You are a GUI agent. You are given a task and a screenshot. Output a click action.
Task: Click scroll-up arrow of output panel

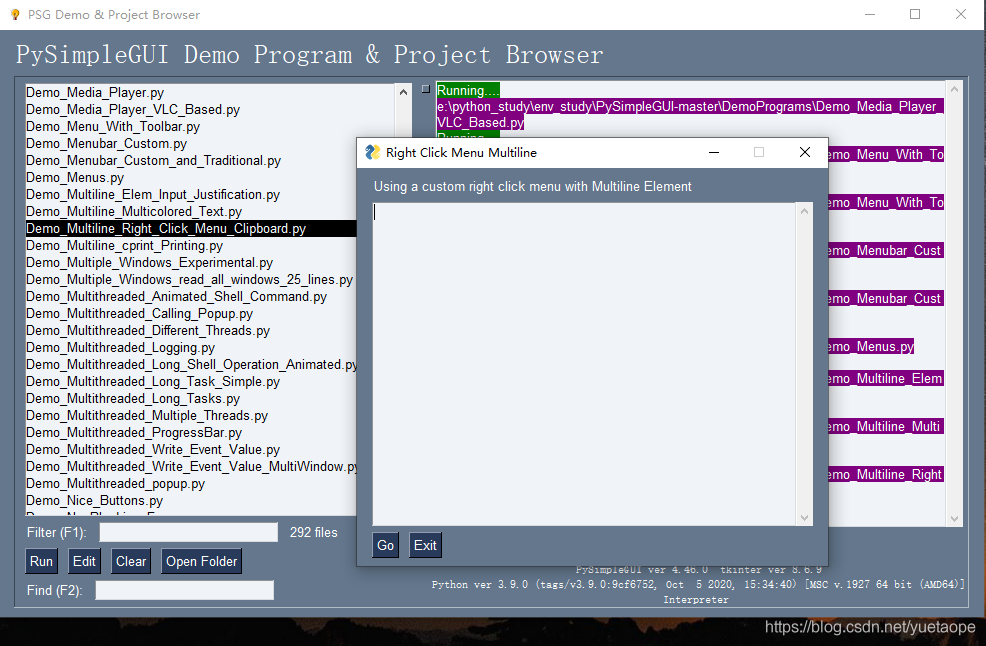pyautogui.click(x=954, y=89)
